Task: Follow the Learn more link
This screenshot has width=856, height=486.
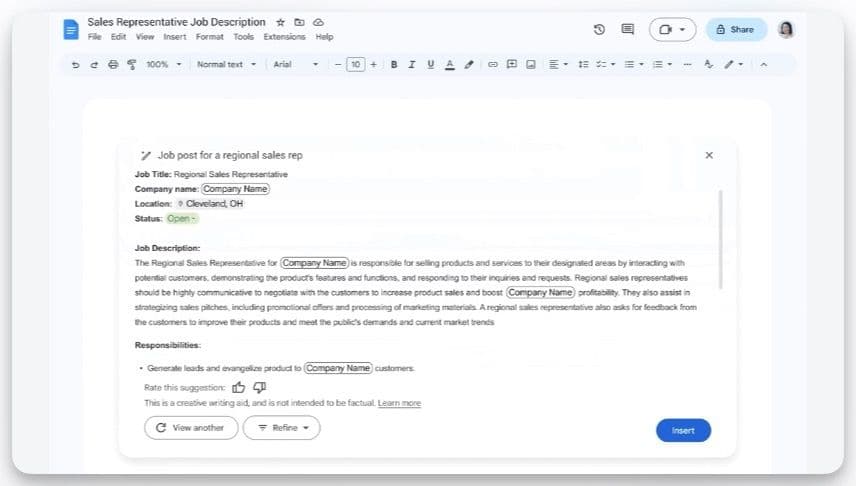Action: 399,403
